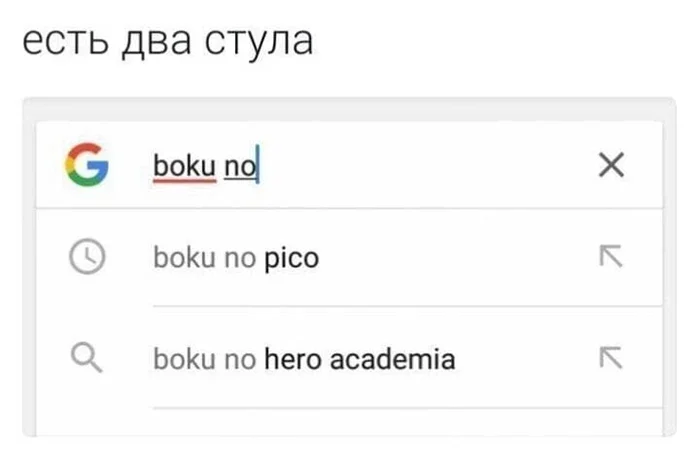The image size is (700, 462).
Task: Click the bold word 'pico'
Action: (291, 259)
